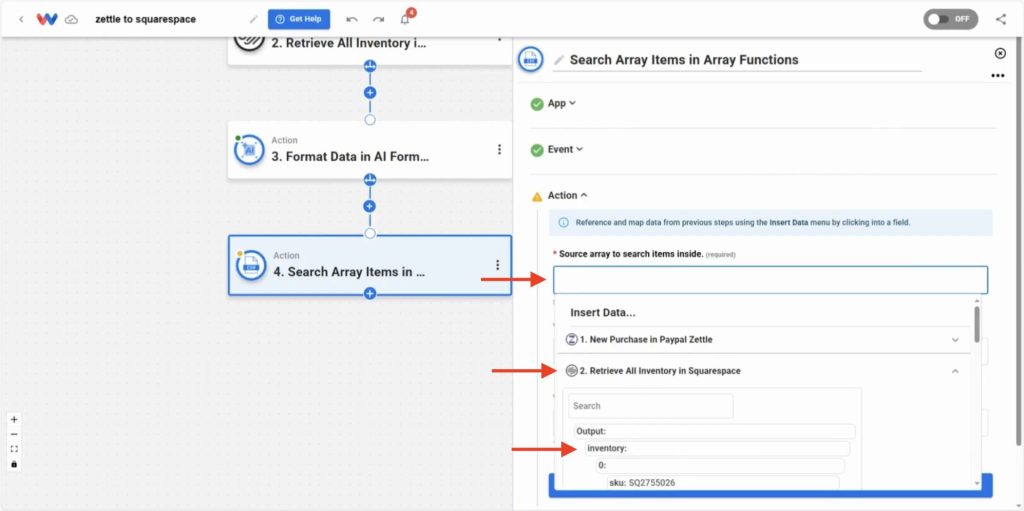The height and width of the screenshot is (511, 1024).
Task: Close the step configuration panel
Action: (999, 53)
